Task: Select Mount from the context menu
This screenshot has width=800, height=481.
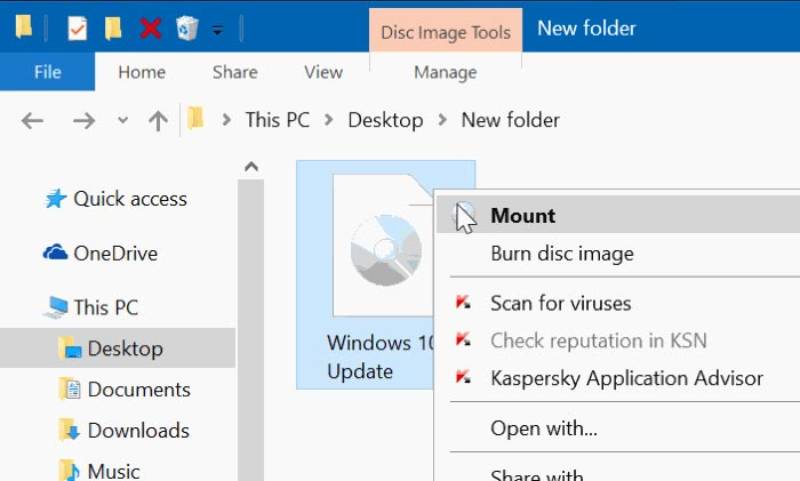Action: [x=523, y=215]
